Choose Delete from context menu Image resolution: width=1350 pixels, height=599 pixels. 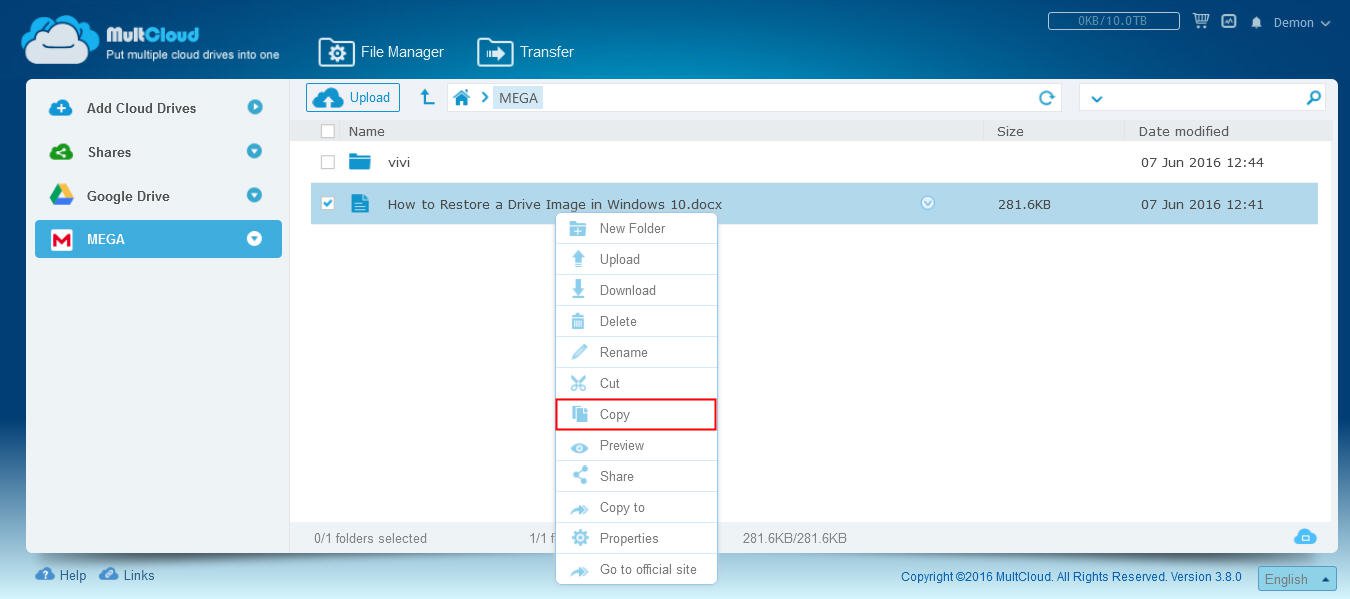pyautogui.click(x=636, y=321)
